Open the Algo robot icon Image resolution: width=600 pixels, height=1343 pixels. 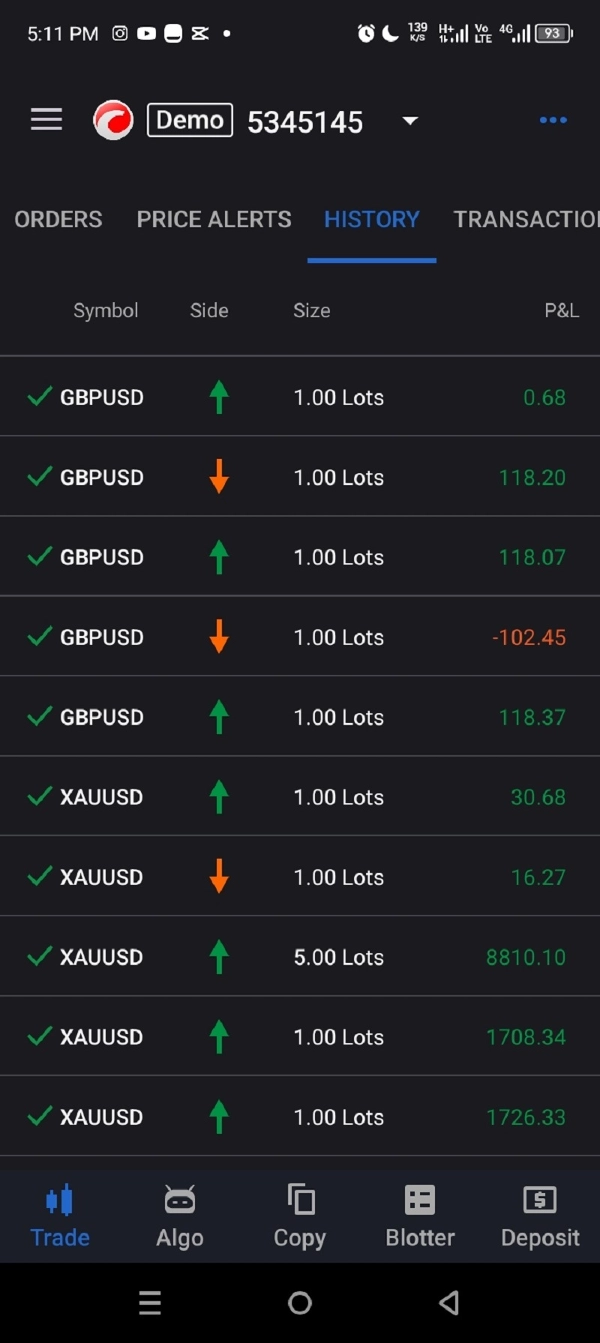point(180,1199)
